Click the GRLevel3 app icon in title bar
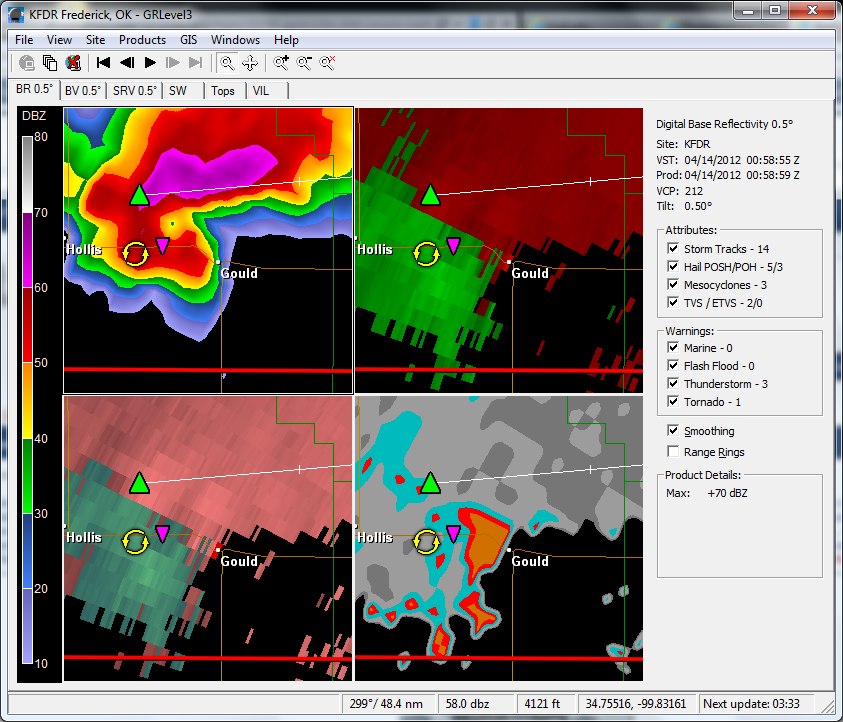This screenshot has height=722, width=843. [16, 15]
